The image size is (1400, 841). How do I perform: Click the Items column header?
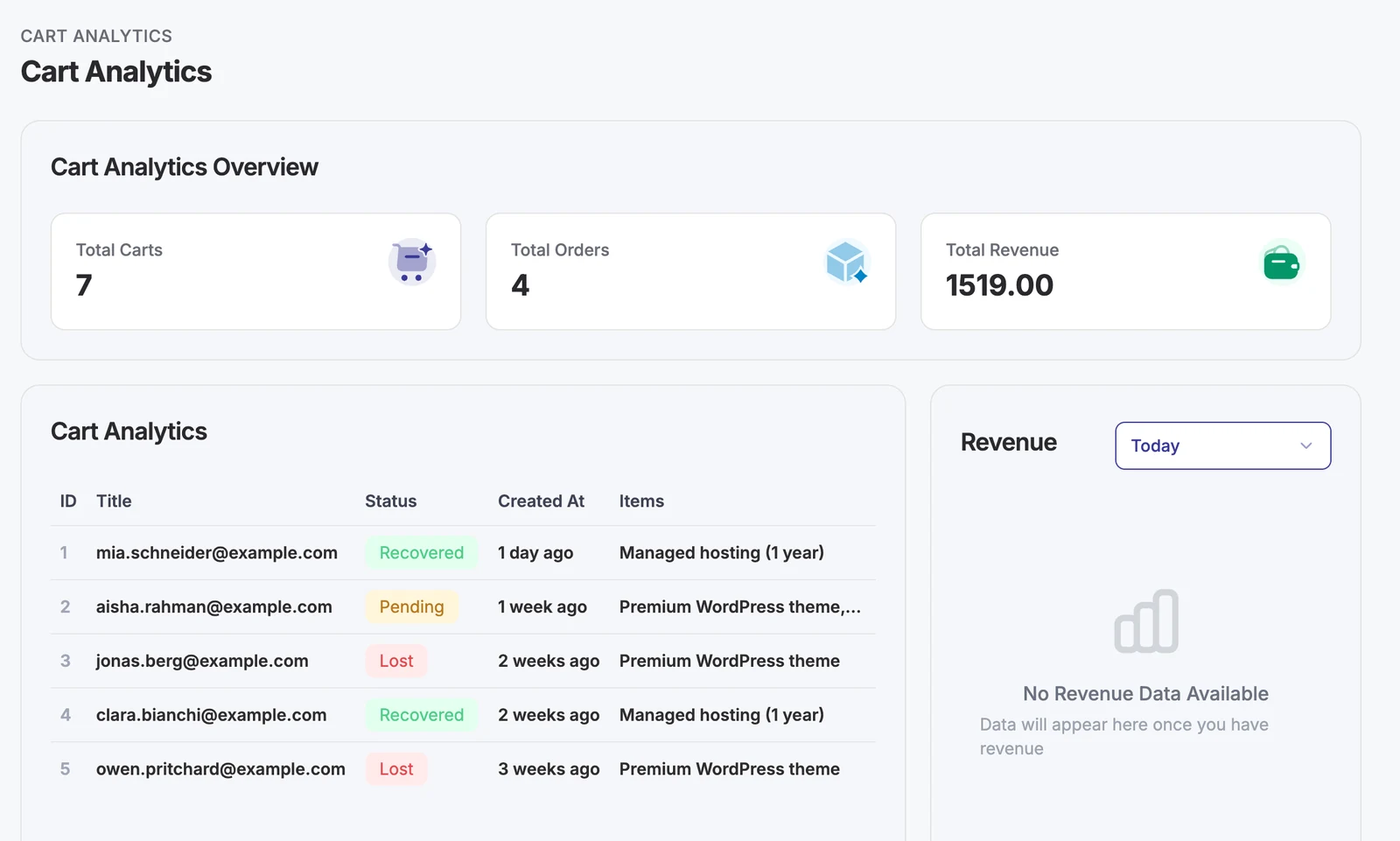(x=641, y=501)
